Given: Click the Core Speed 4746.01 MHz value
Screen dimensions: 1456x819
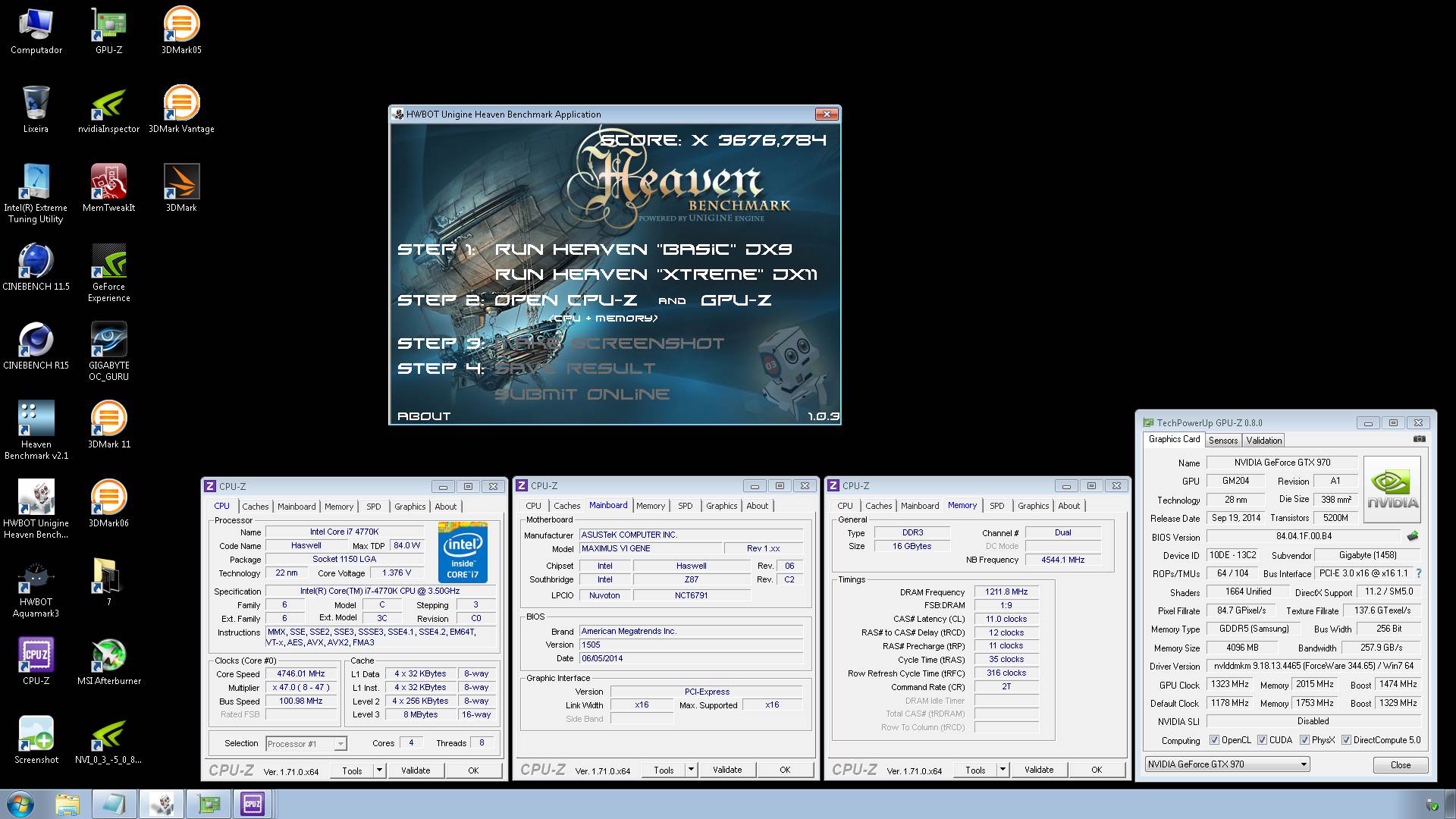Looking at the screenshot, I should coord(301,673).
